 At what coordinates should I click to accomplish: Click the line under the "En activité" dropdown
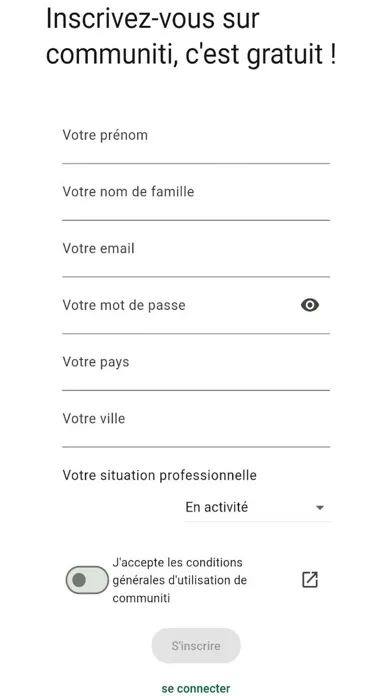tap(257, 521)
